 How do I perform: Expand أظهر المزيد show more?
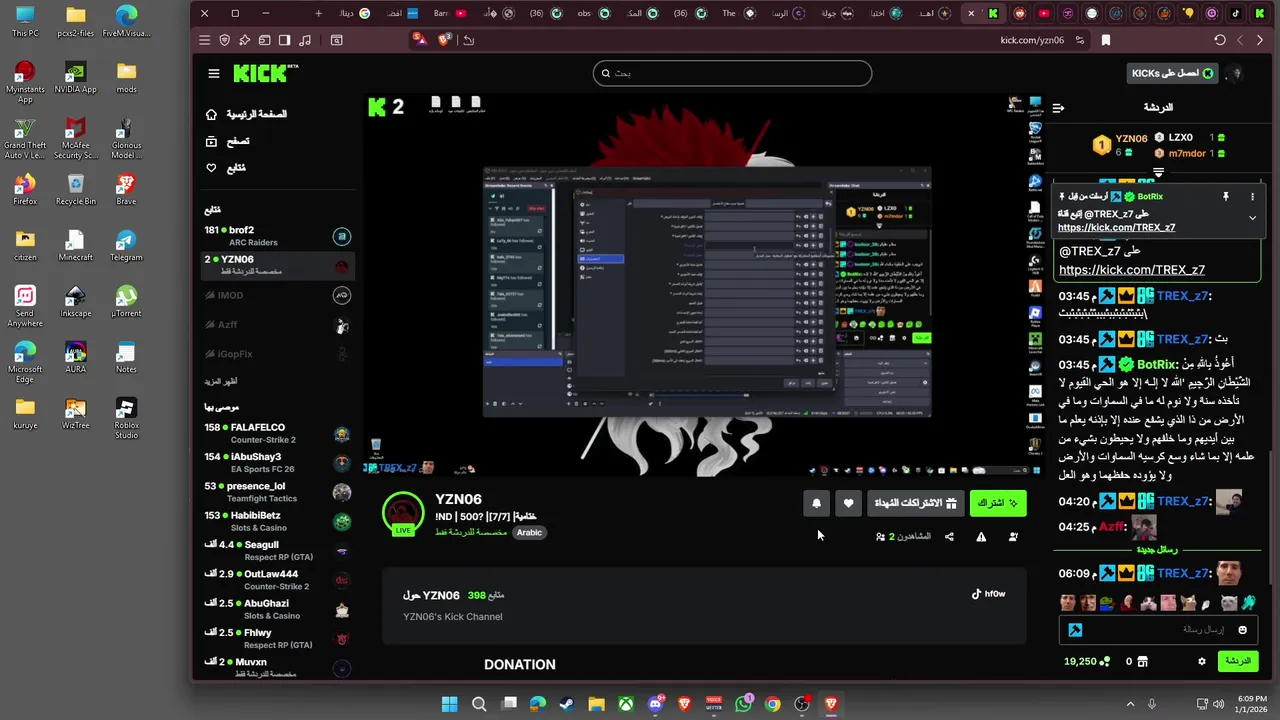[x=221, y=381]
